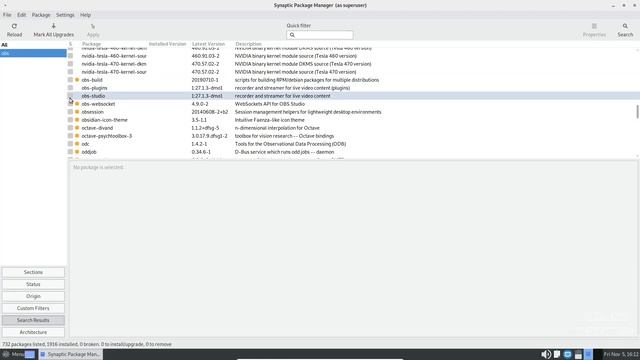The height and width of the screenshot is (360, 640).
Task: Click the orange support icon beside obs-build
Action: click(x=77, y=80)
